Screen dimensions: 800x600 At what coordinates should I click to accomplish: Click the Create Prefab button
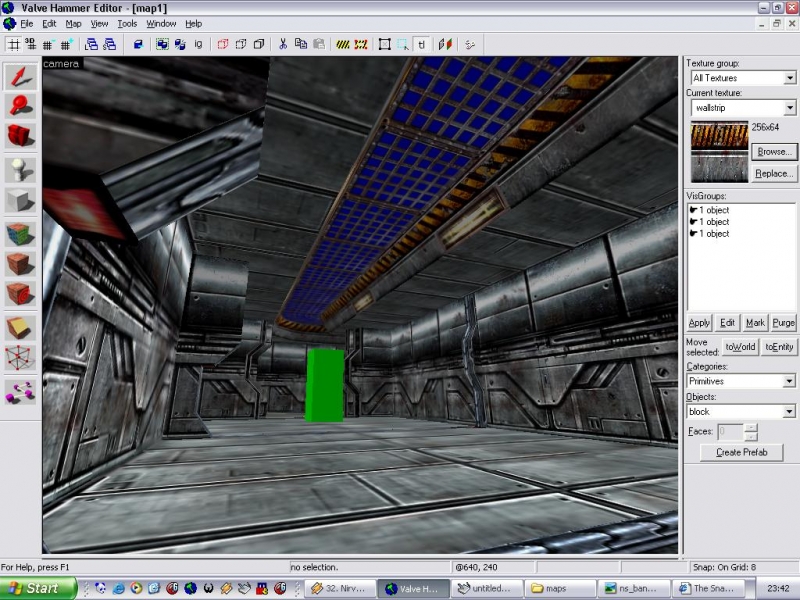point(740,453)
